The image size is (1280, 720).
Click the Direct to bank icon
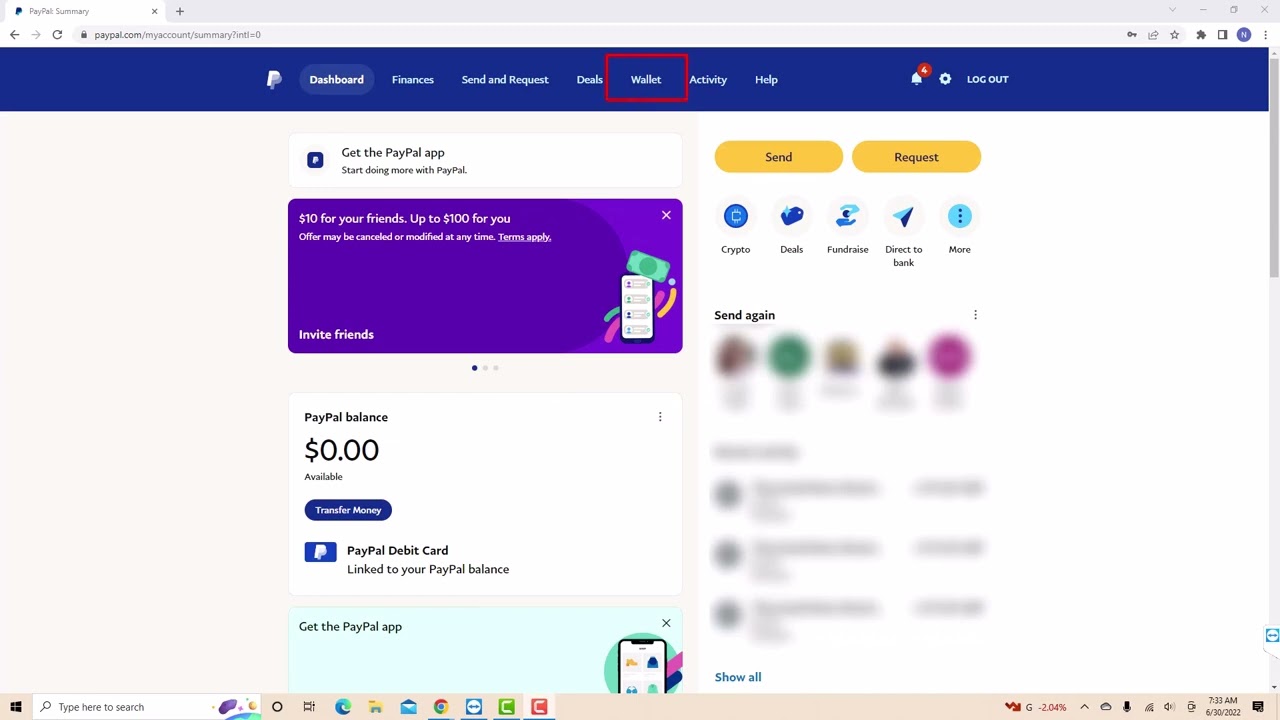[904, 216]
